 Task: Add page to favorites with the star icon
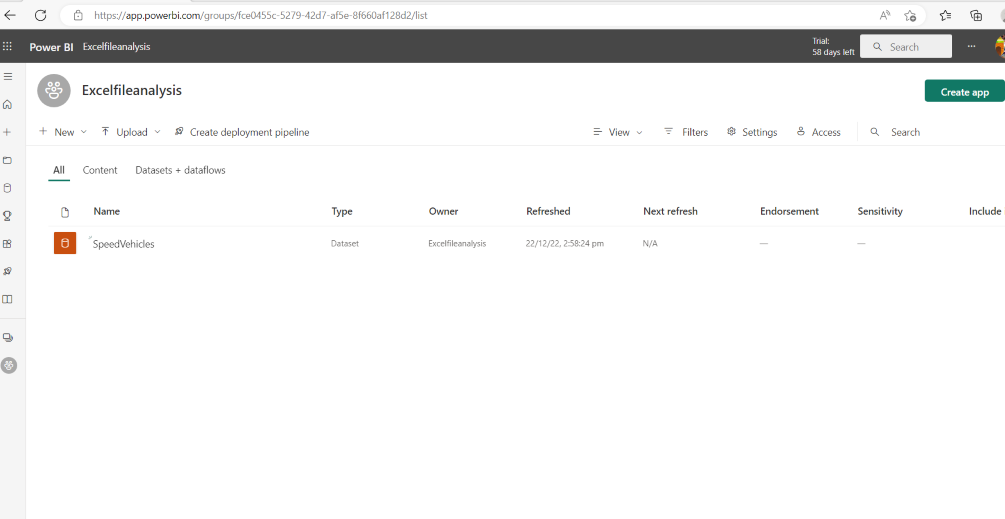[909, 15]
